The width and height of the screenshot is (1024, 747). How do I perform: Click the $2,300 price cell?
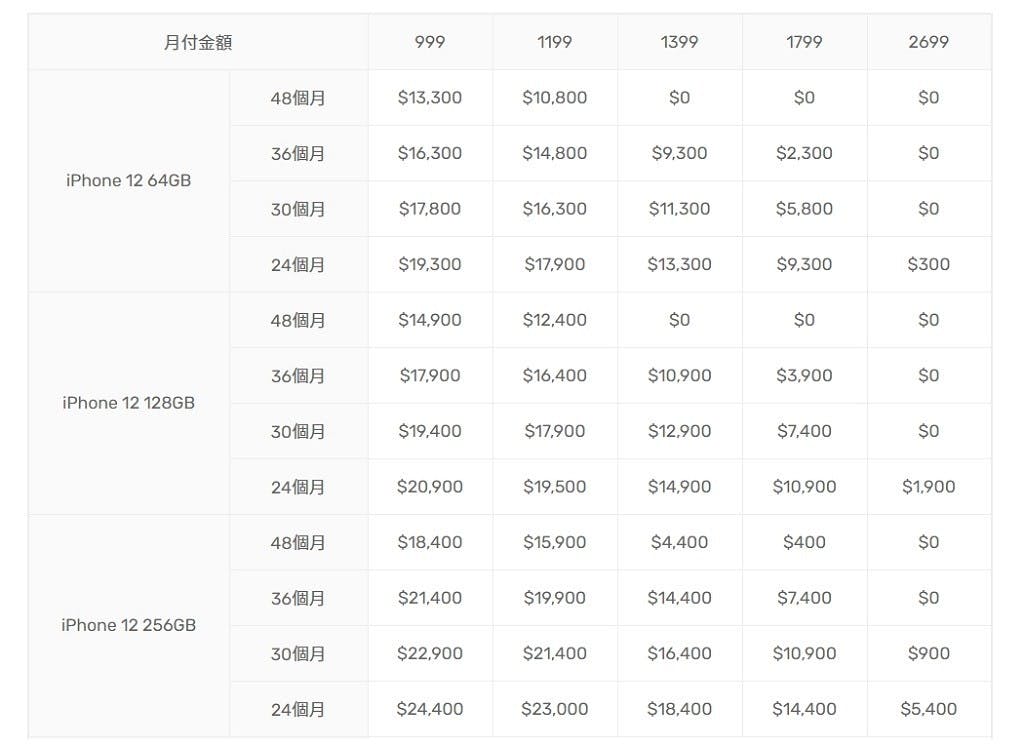pos(804,153)
